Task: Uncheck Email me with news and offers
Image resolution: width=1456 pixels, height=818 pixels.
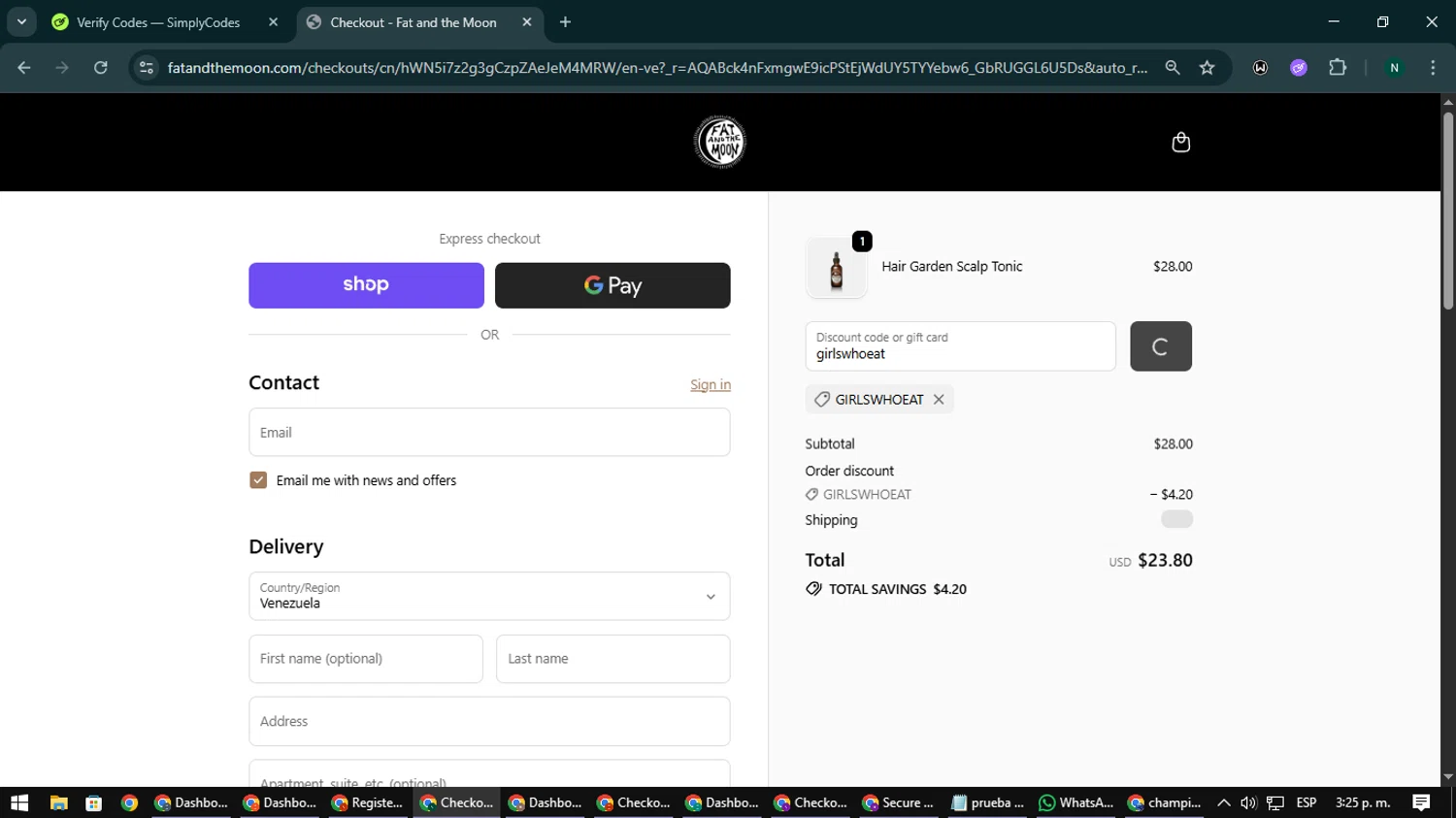Action: click(258, 480)
